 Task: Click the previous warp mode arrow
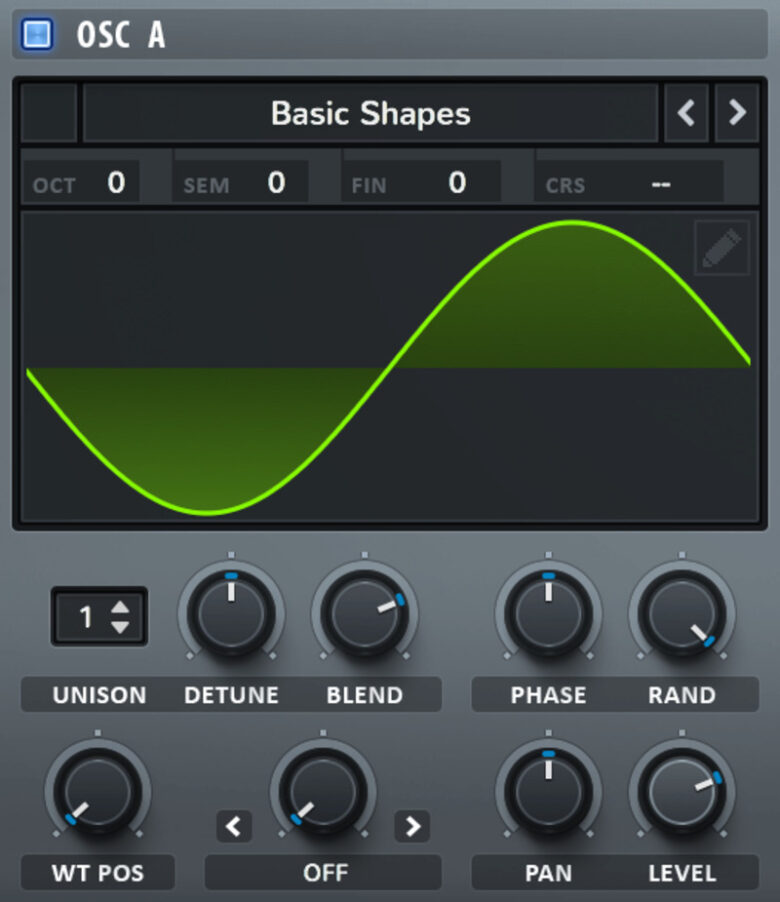[x=234, y=825]
